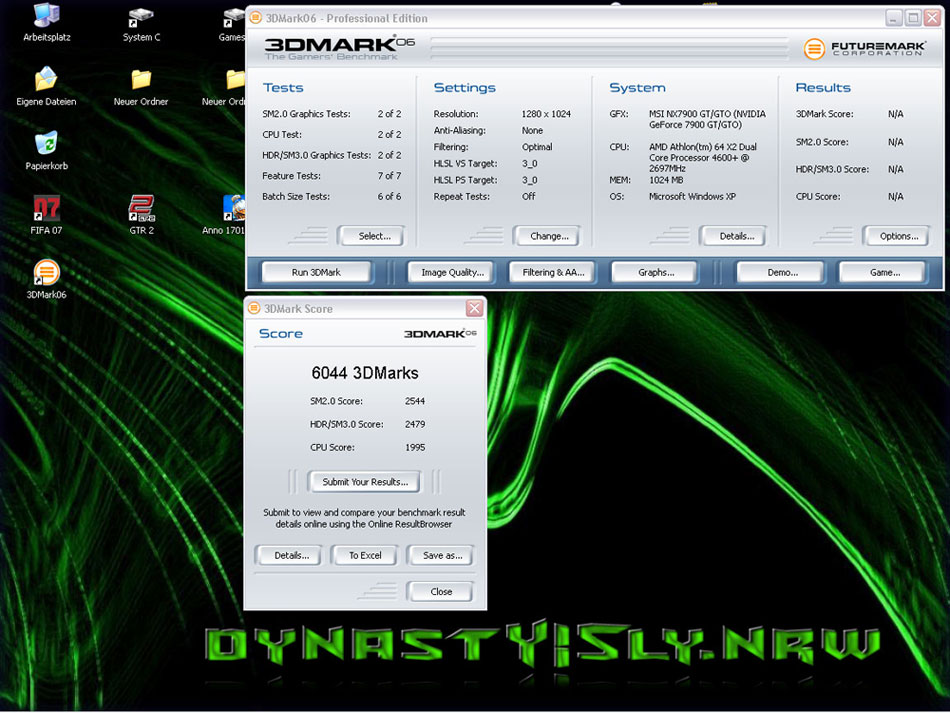Select the GTR 2 game shortcut
Image resolution: width=950 pixels, height=713 pixels.
pos(141,214)
